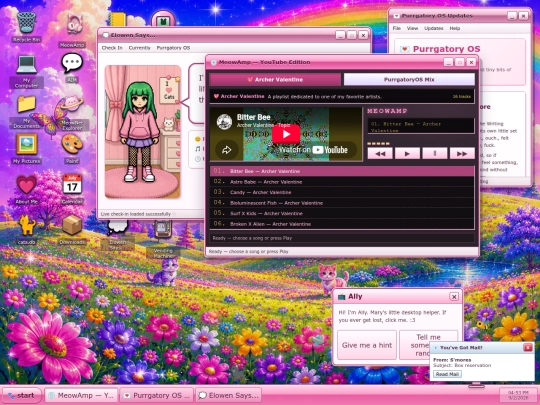Screen dimensions: 540x405
Task: Open the Calendar July 17 icon
Action: pos(72,189)
